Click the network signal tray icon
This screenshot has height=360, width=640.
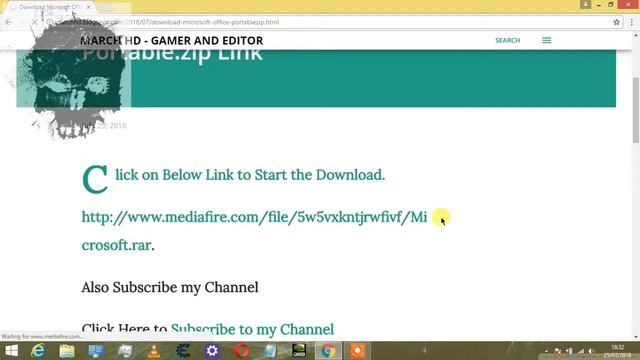(x=580, y=351)
